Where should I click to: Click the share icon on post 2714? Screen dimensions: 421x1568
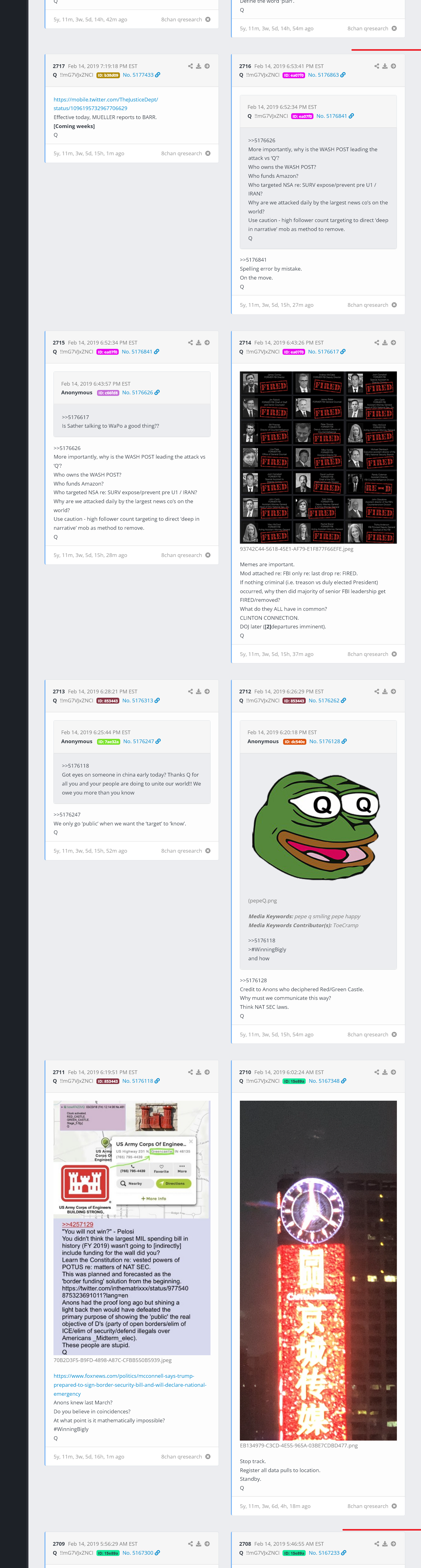376,343
